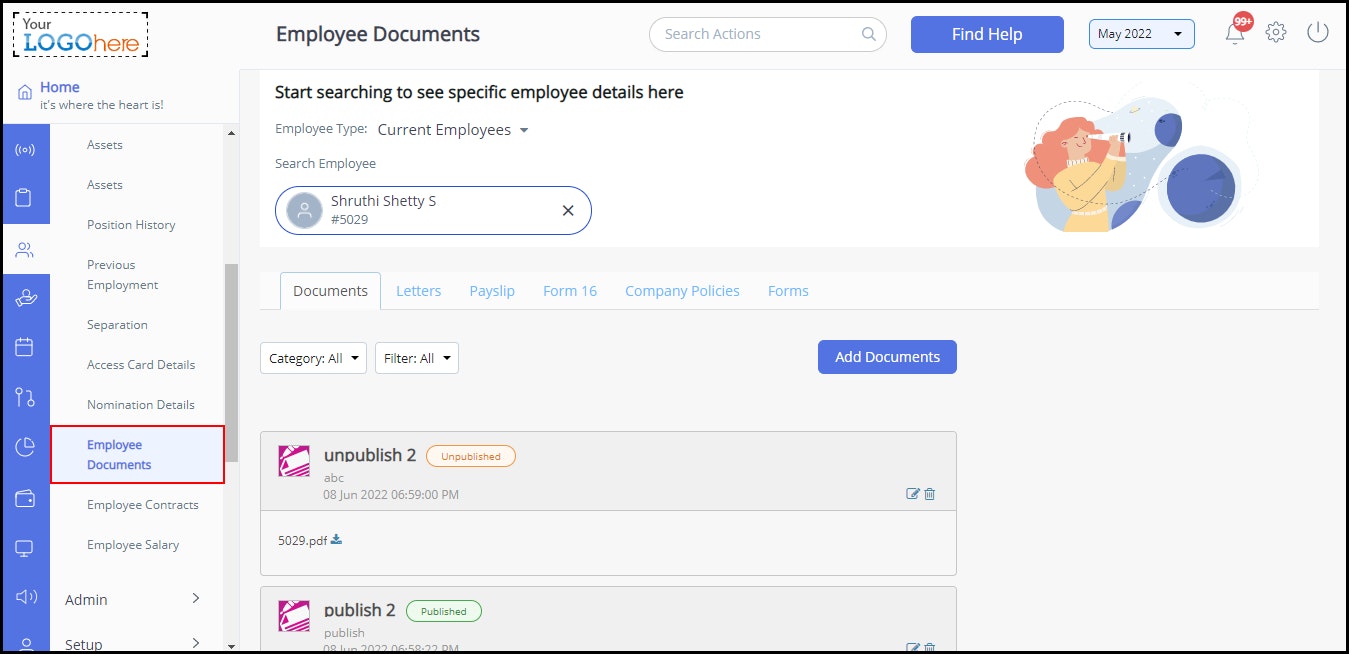
Task: Open the Form 16 tab
Action: tap(569, 290)
